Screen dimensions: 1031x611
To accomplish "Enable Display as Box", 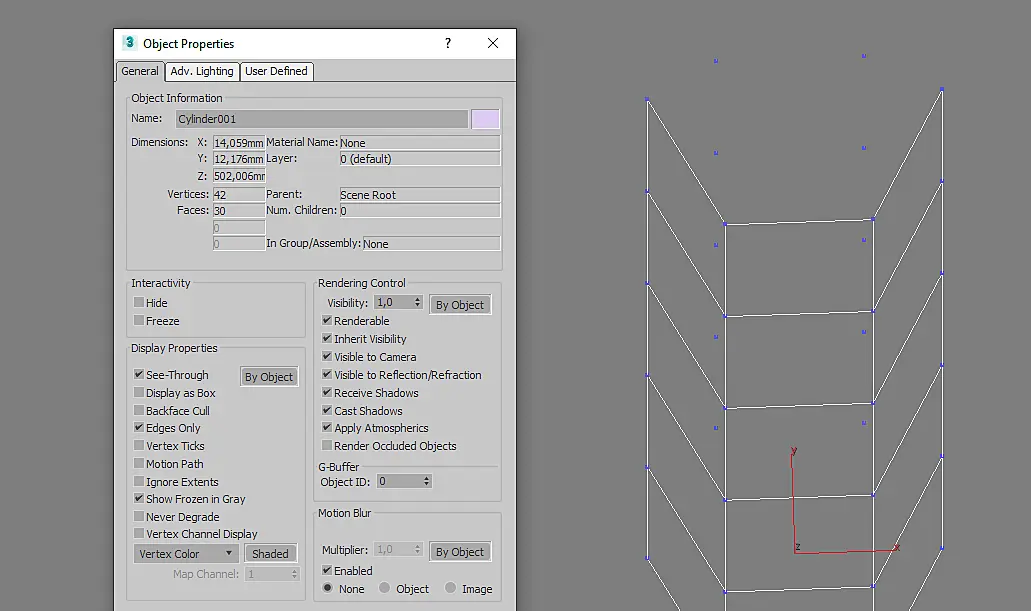I will click(139, 393).
